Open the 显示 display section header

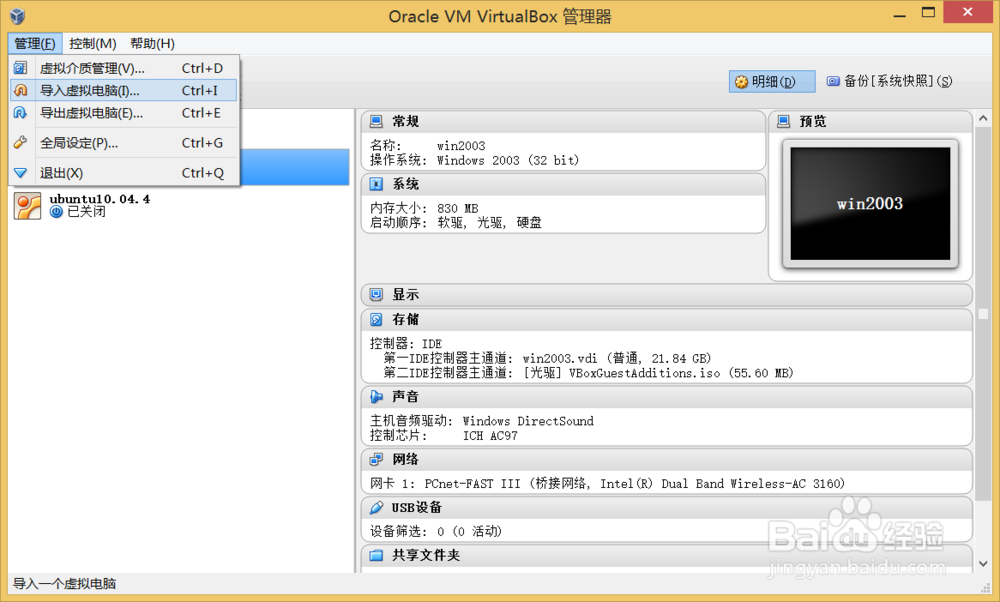[666, 295]
